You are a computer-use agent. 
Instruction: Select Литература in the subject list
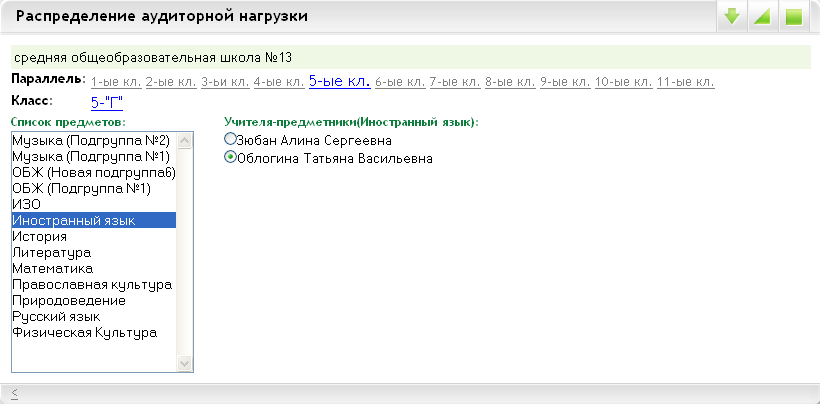(x=94, y=253)
